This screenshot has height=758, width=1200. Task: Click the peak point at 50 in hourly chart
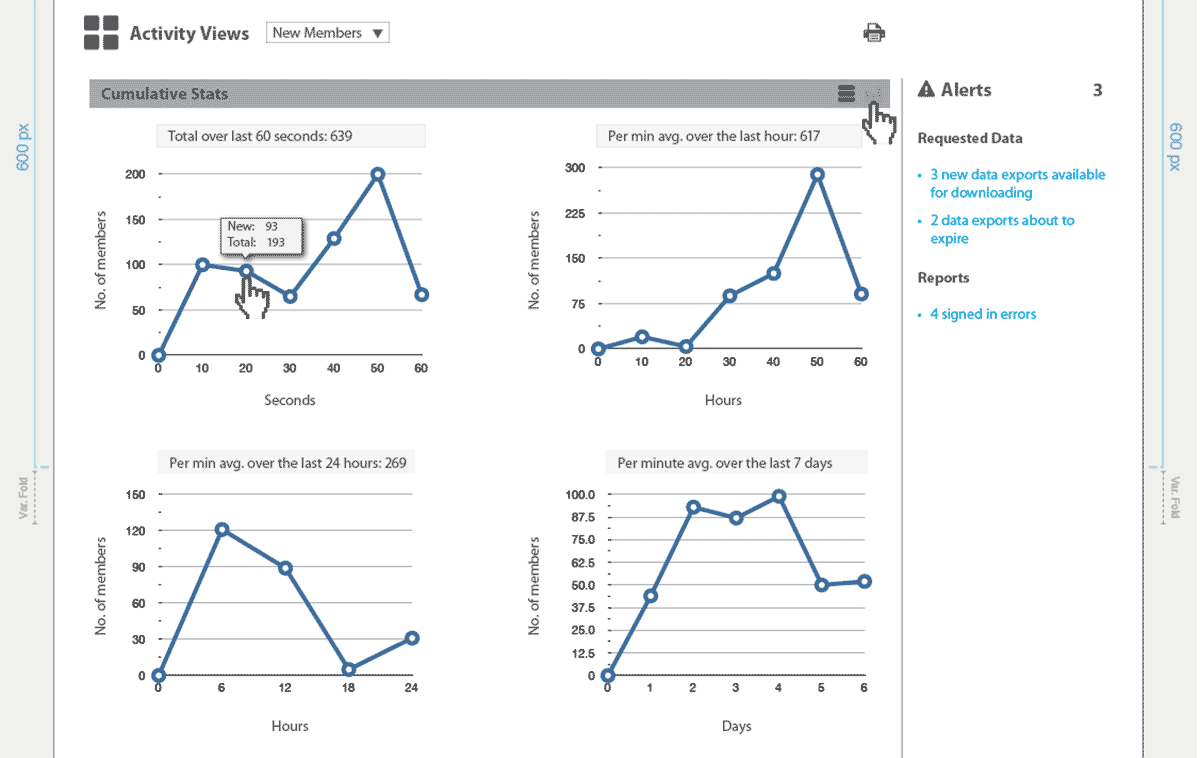click(x=817, y=174)
